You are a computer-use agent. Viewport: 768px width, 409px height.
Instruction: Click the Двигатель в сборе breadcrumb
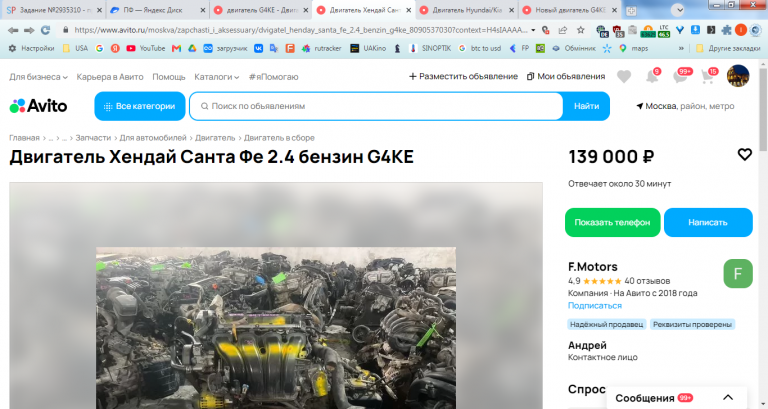(279, 138)
